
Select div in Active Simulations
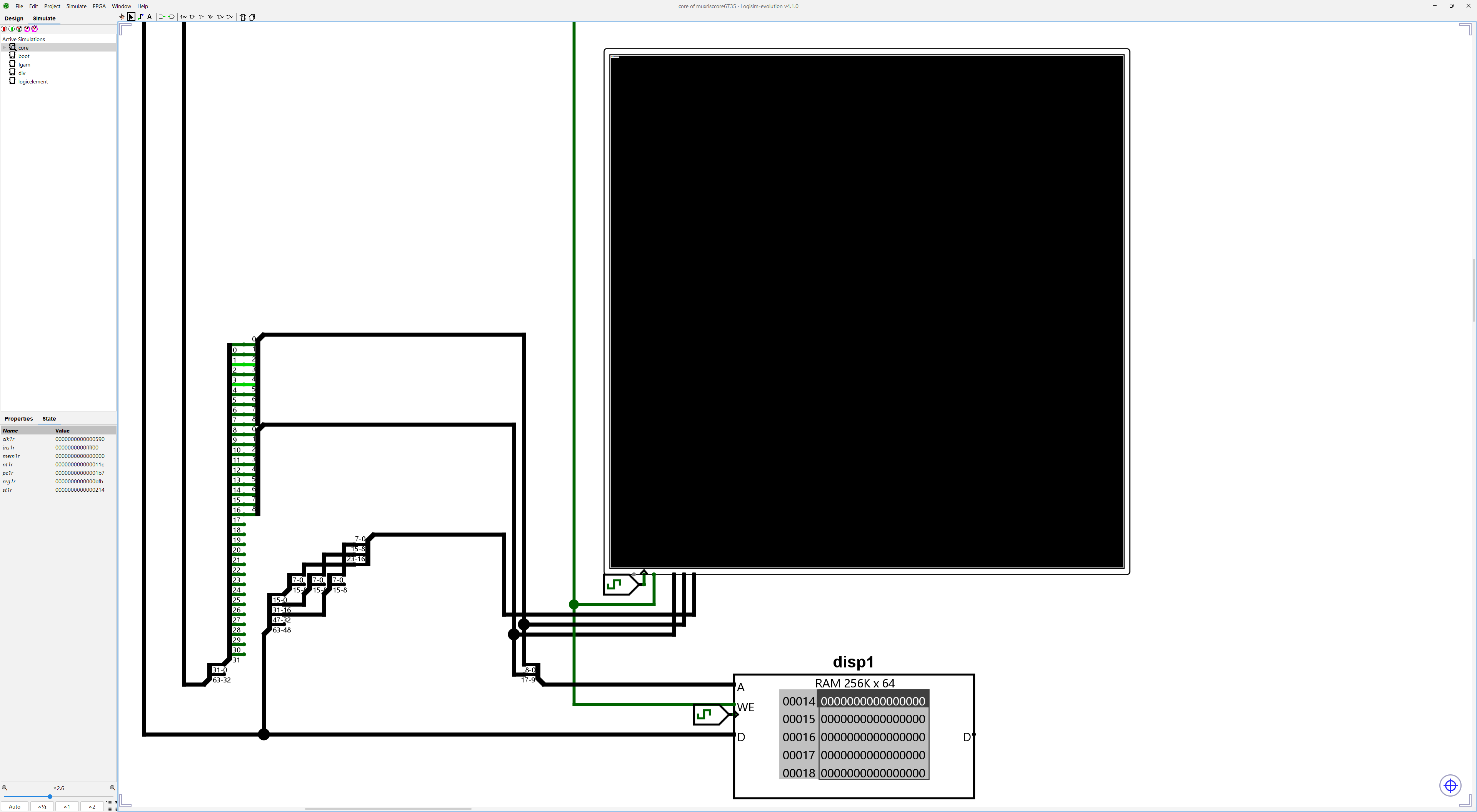click(x=22, y=73)
